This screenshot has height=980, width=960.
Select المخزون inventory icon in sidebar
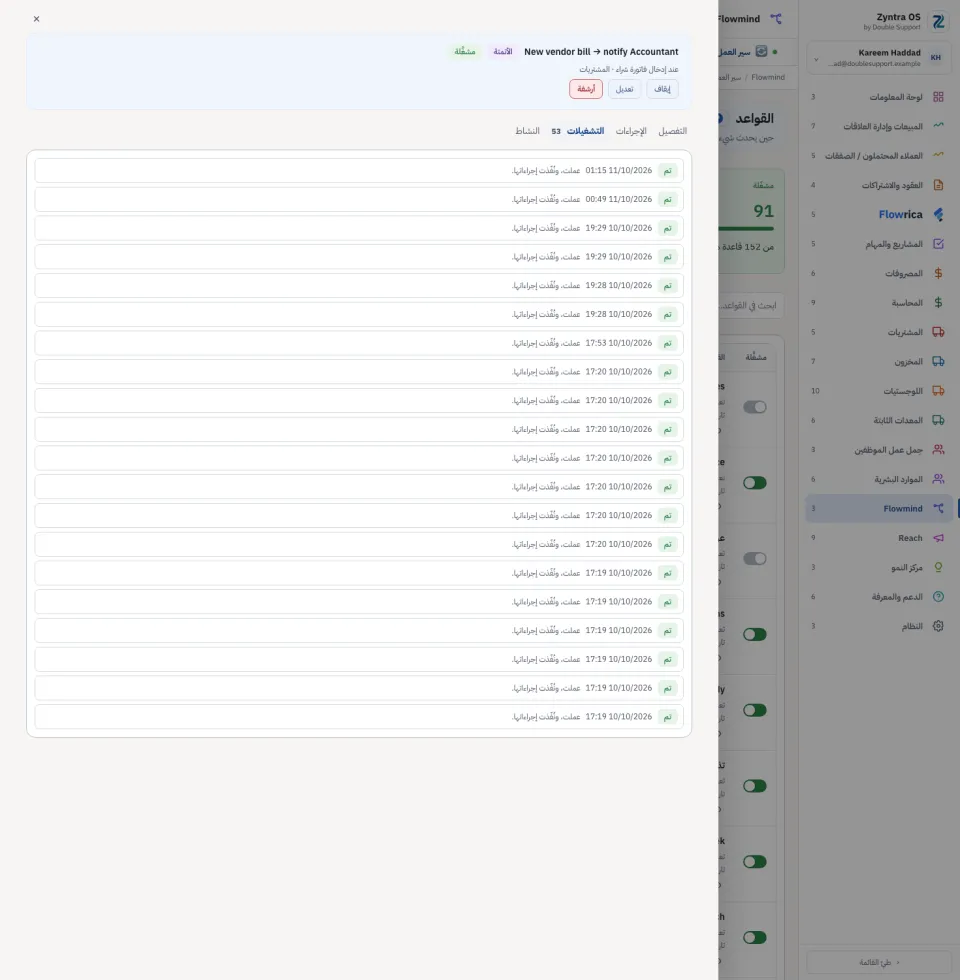[938, 361]
